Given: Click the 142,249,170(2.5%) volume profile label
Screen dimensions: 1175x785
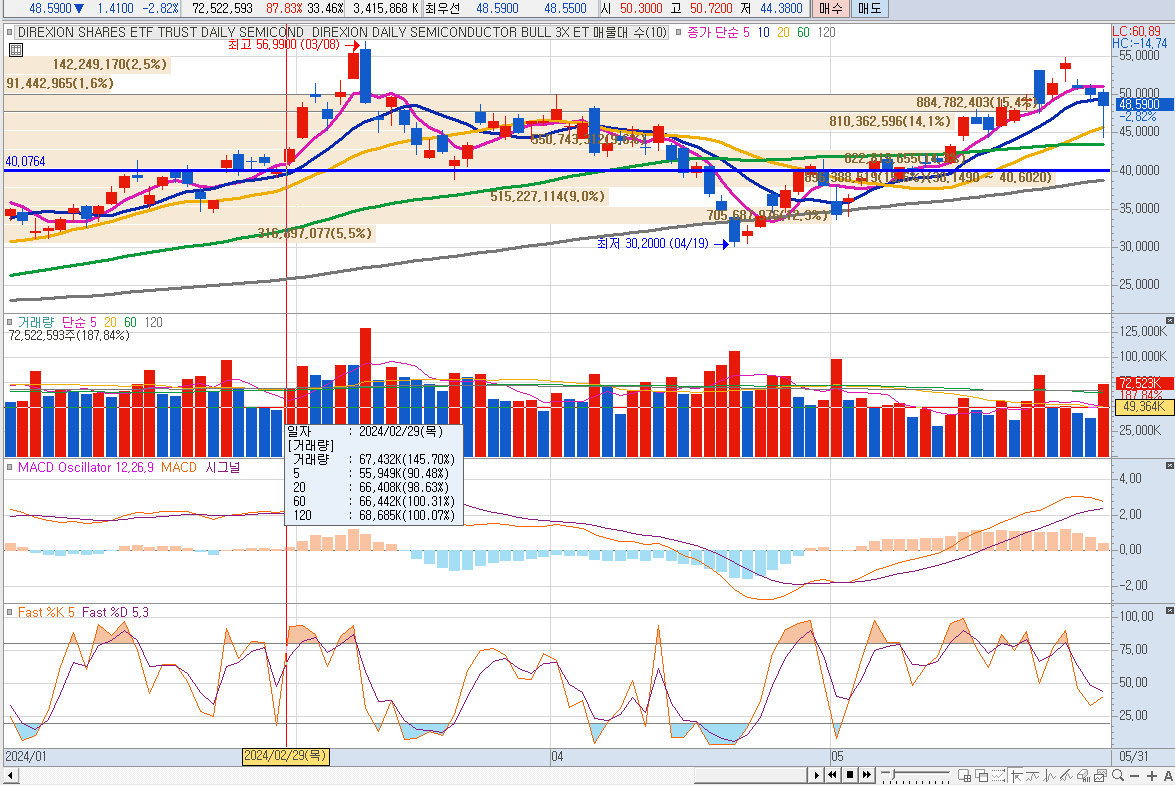Looking at the screenshot, I should click(x=109, y=64).
